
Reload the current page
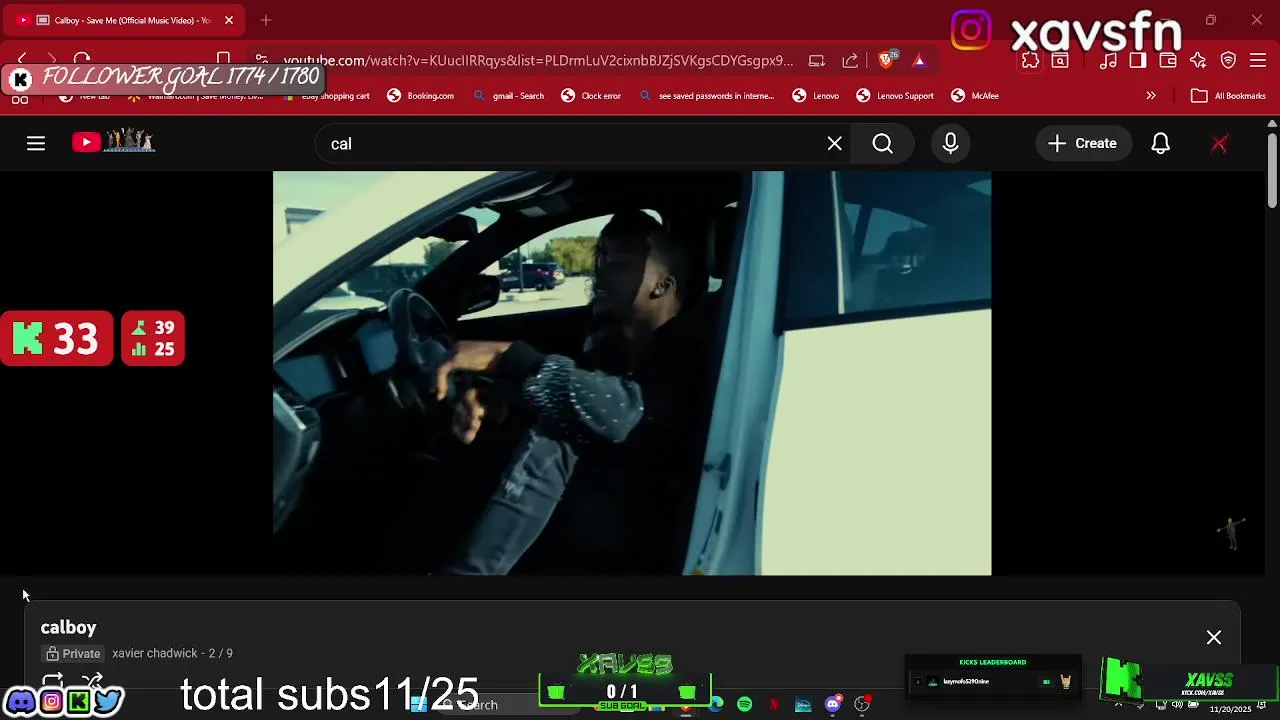(x=82, y=60)
